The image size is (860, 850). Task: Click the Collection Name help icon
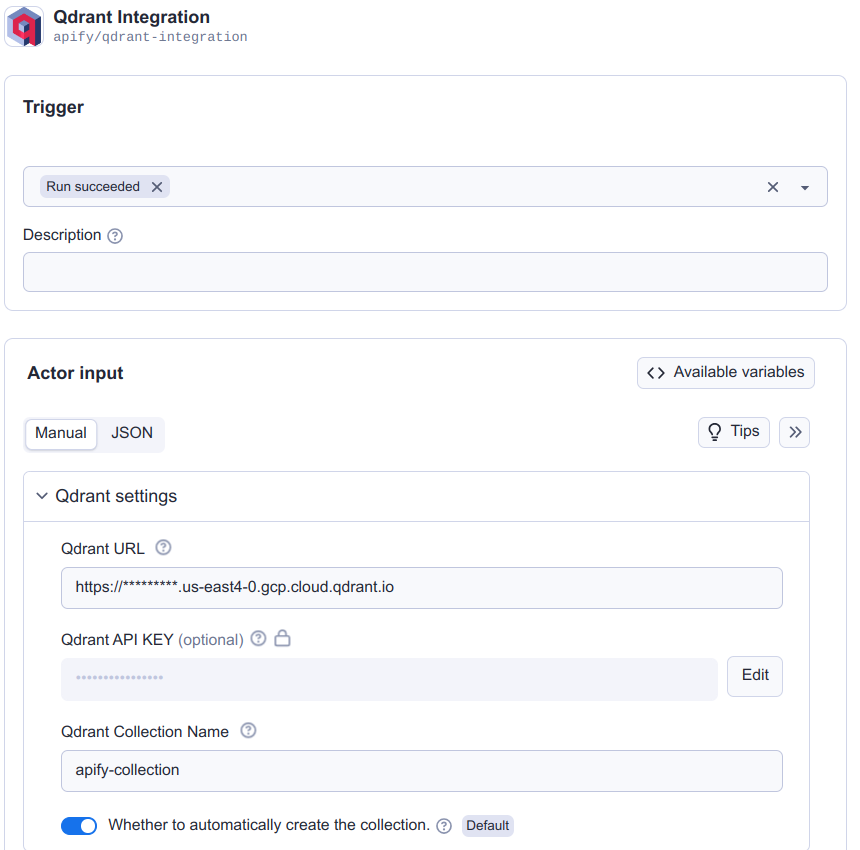coord(247,731)
